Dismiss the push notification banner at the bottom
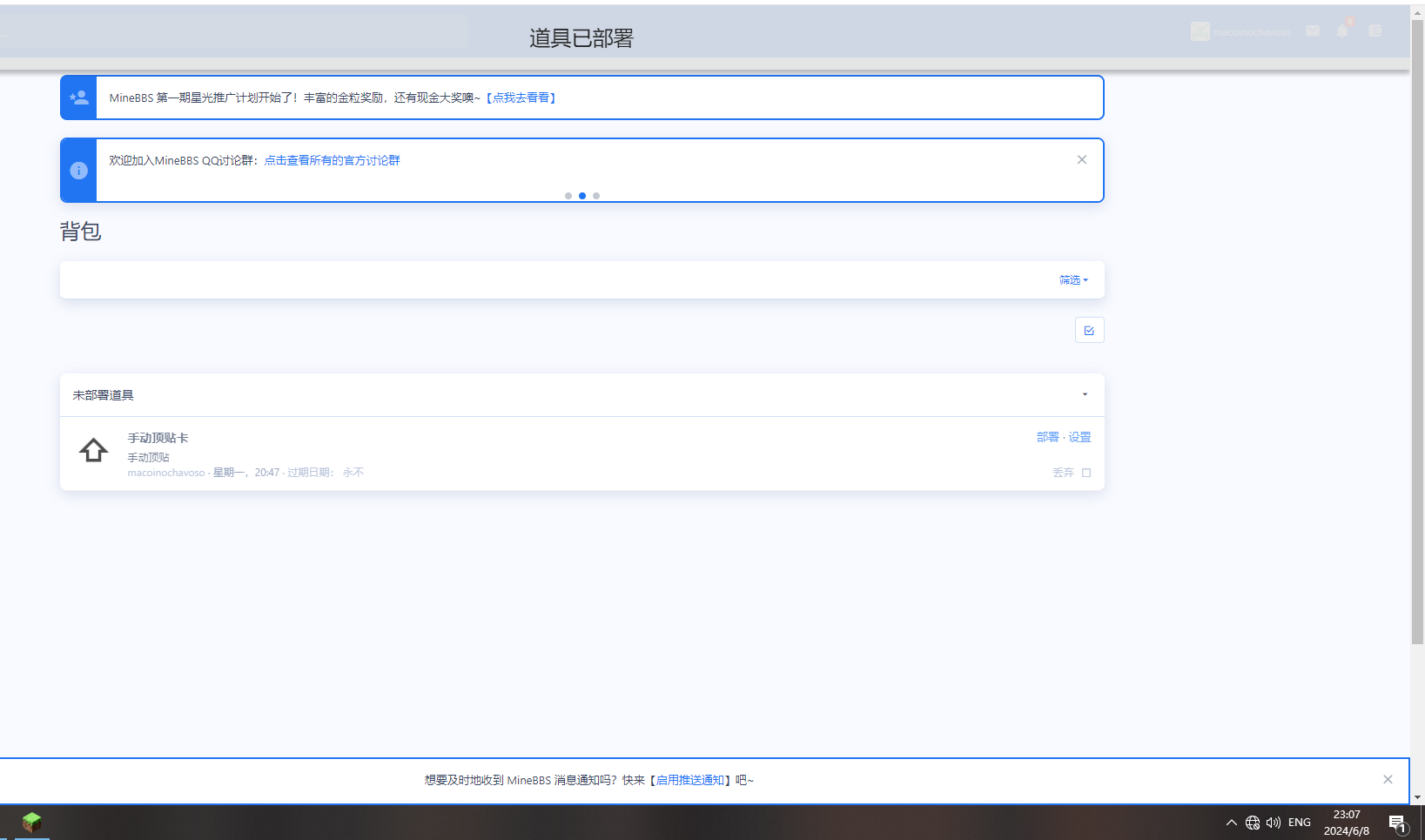This screenshot has height=840, width=1425. 1388,780
